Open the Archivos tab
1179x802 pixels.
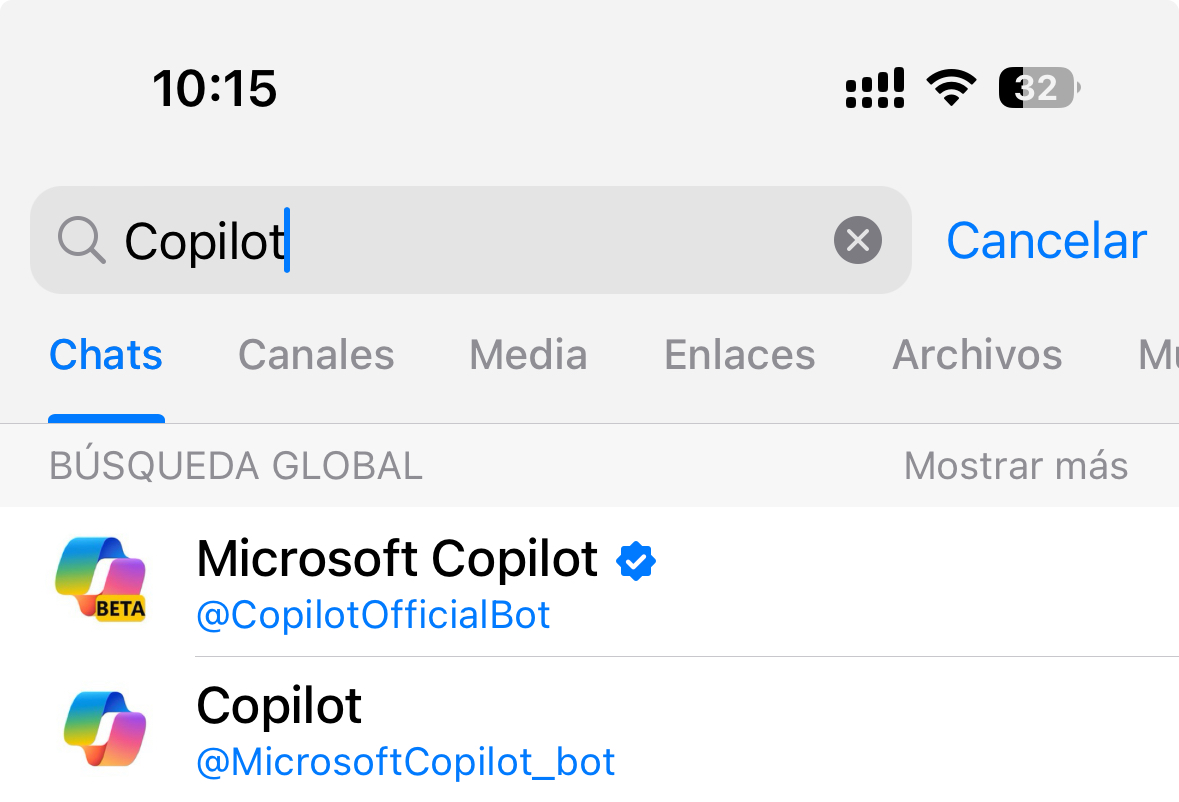977,355
